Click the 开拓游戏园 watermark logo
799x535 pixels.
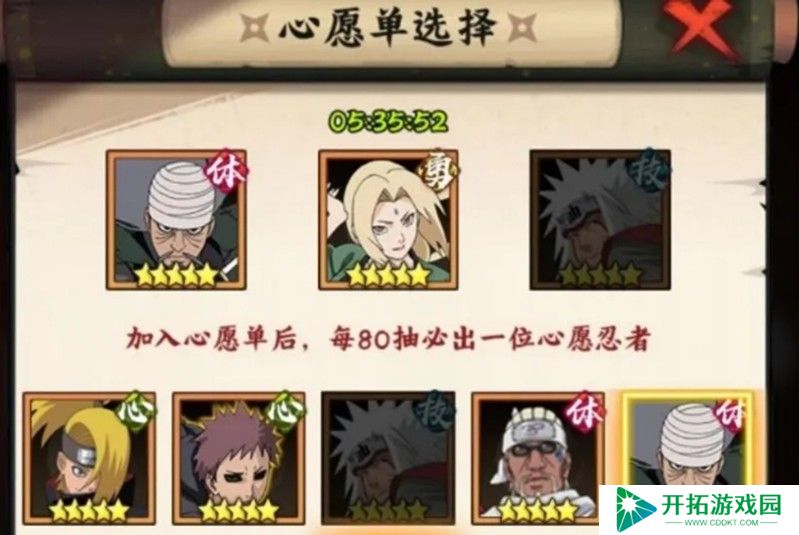(x=699, y=510)
